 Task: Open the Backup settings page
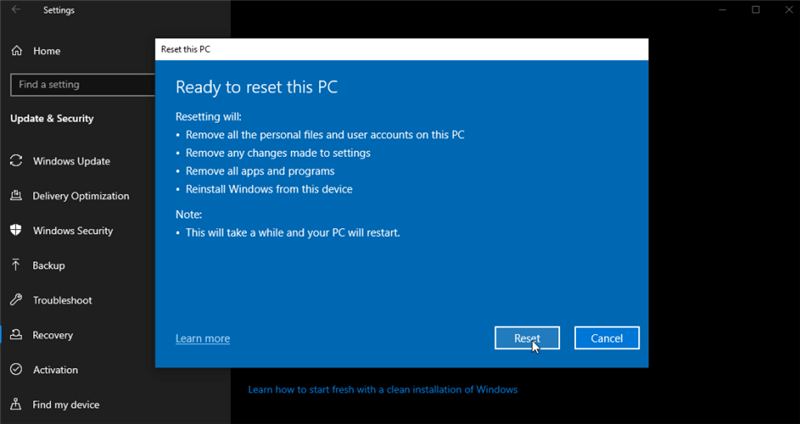tap(48, 265)
